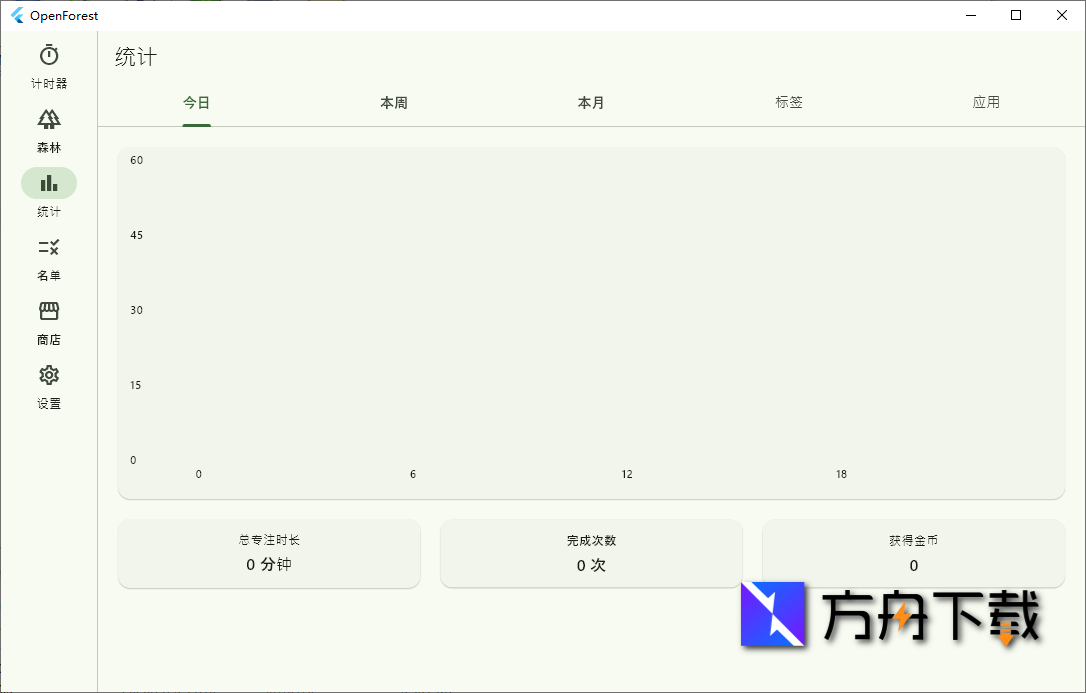Click the OpenForest Flutter logo in titlebar
The image size is (1086, 693).
point(19,15)
